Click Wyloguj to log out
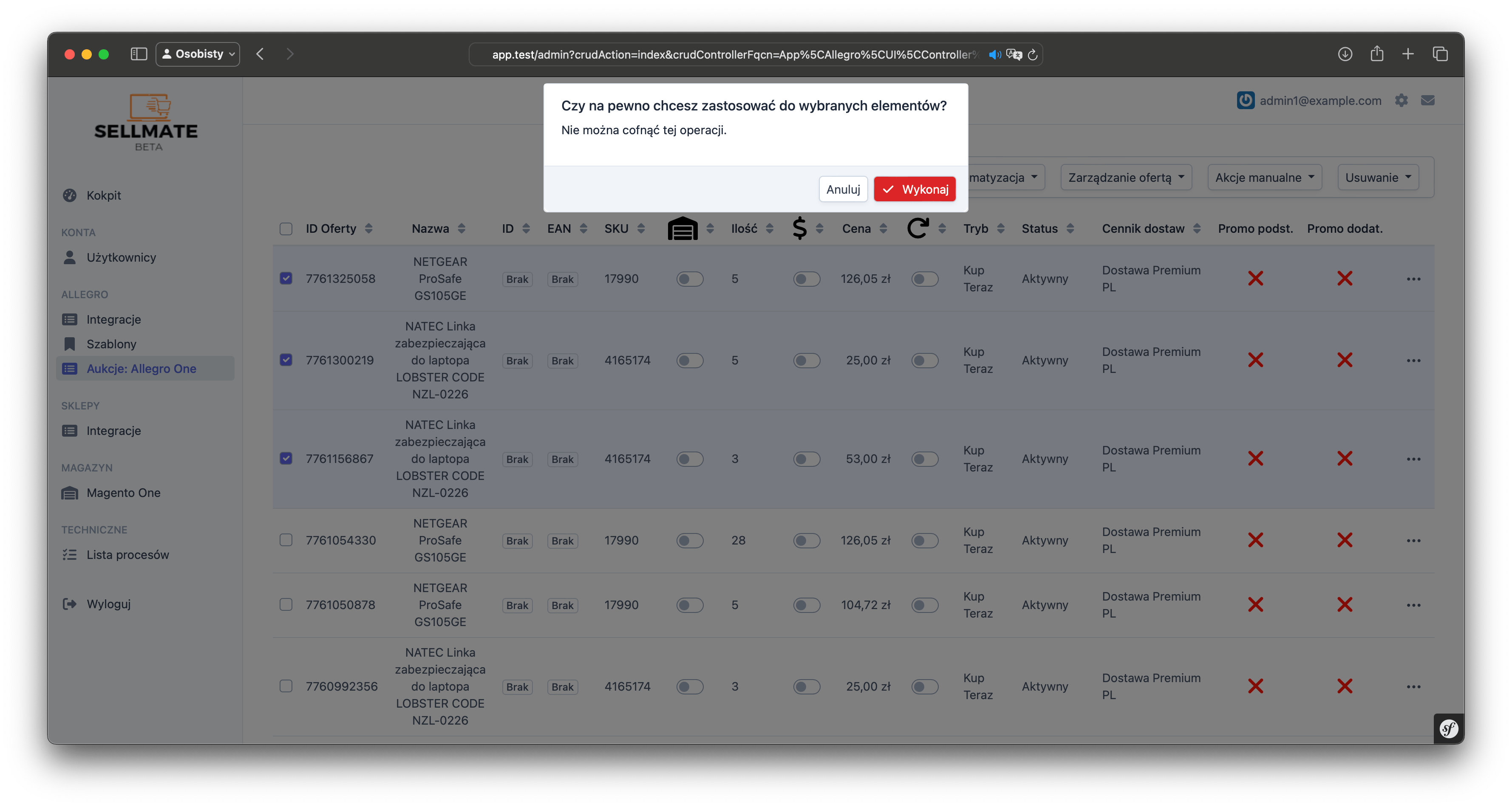 (108, 604)
